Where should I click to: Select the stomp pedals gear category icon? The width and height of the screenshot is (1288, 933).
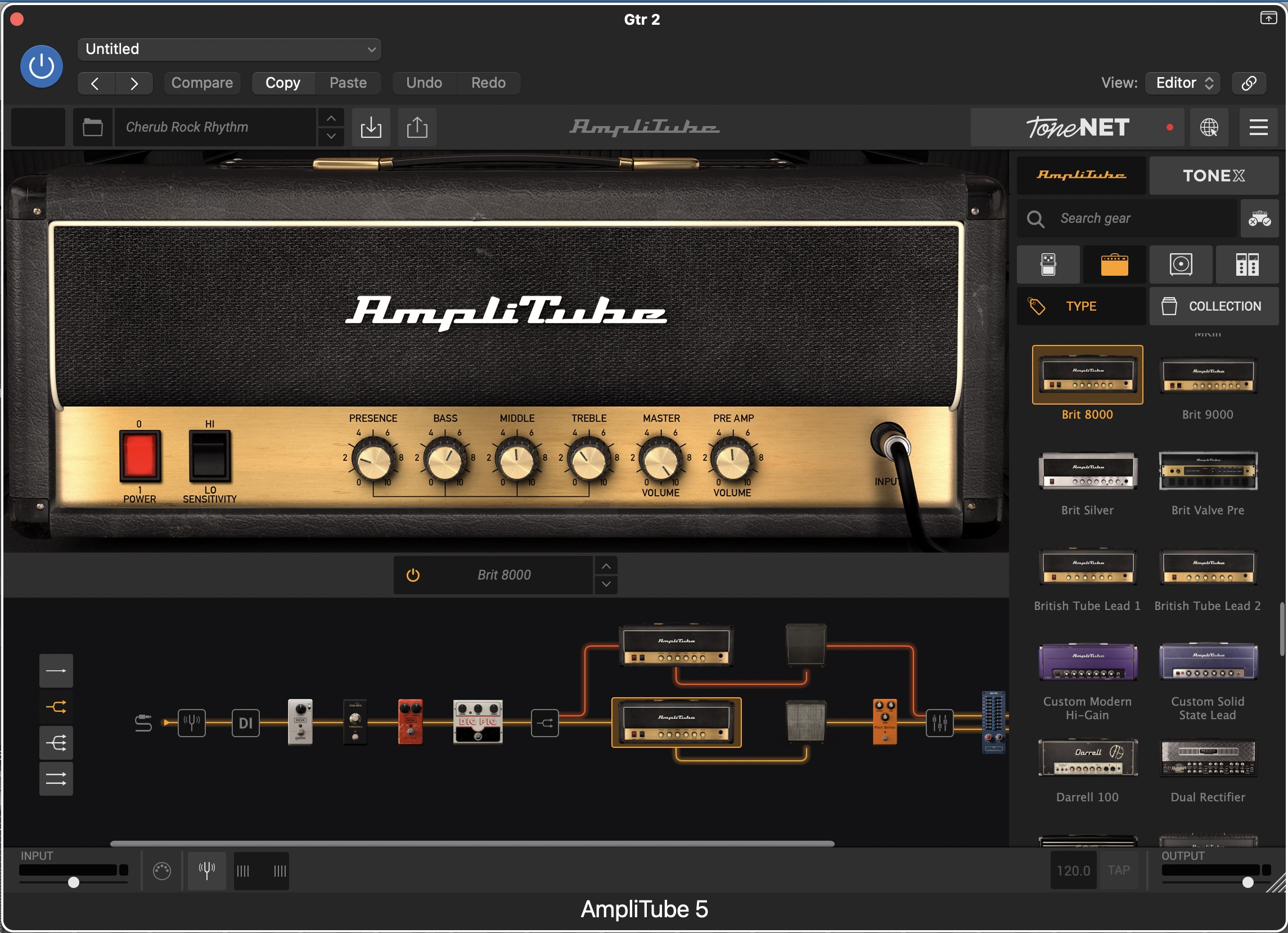pyautogui.click(x=1048, y=265)
